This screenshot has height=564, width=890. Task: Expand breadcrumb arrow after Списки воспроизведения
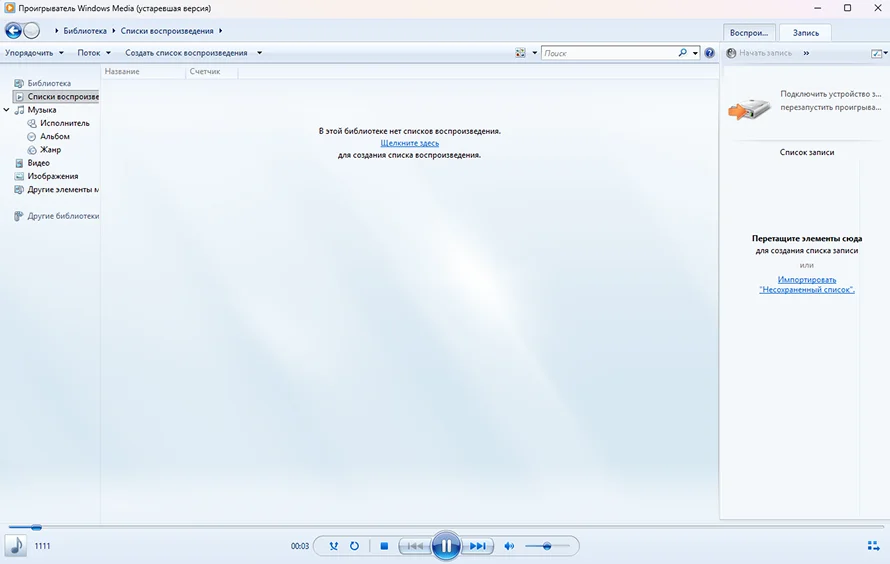point(220,31)
